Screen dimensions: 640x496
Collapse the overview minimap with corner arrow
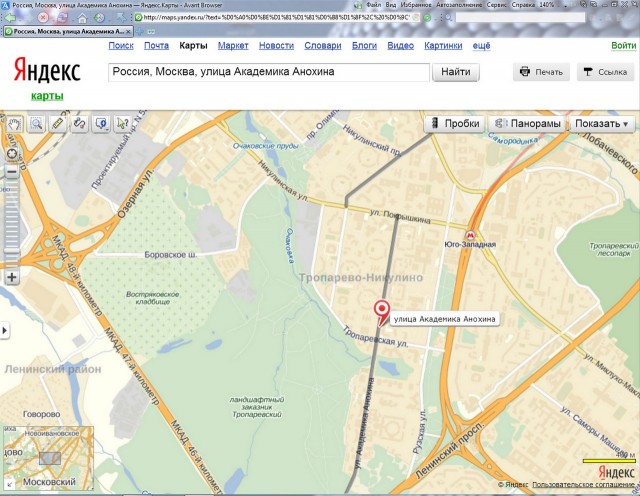(x=9, y=485)
